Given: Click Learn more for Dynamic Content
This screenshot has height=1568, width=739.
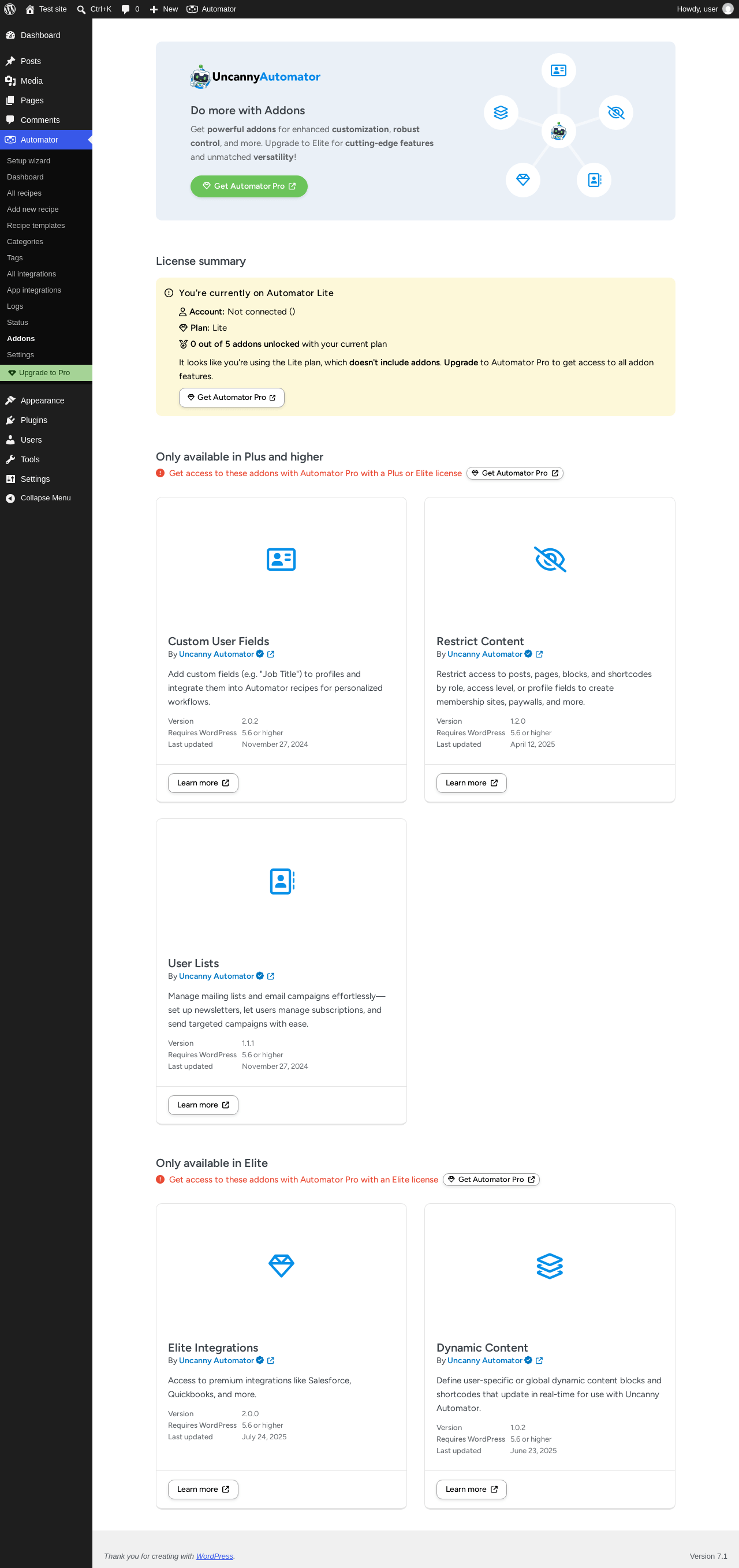Looking at the screenshot, I should tap(471, 1488).
